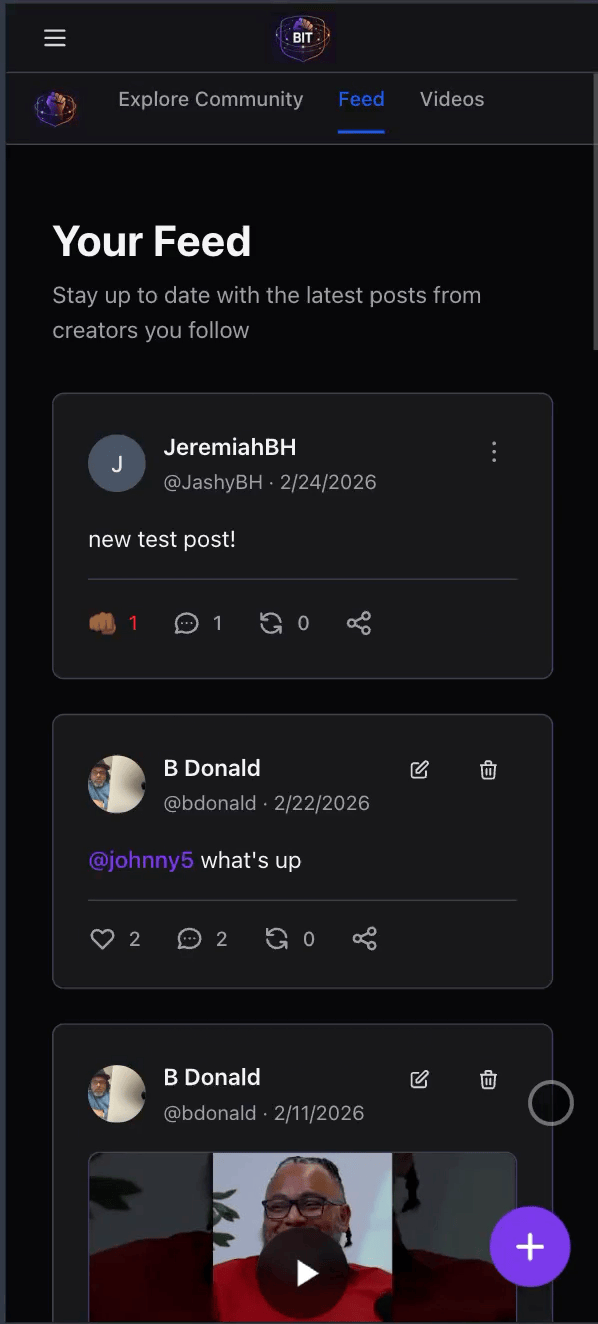
Task: Switch to the Videos tab
Action: (452, 99)
